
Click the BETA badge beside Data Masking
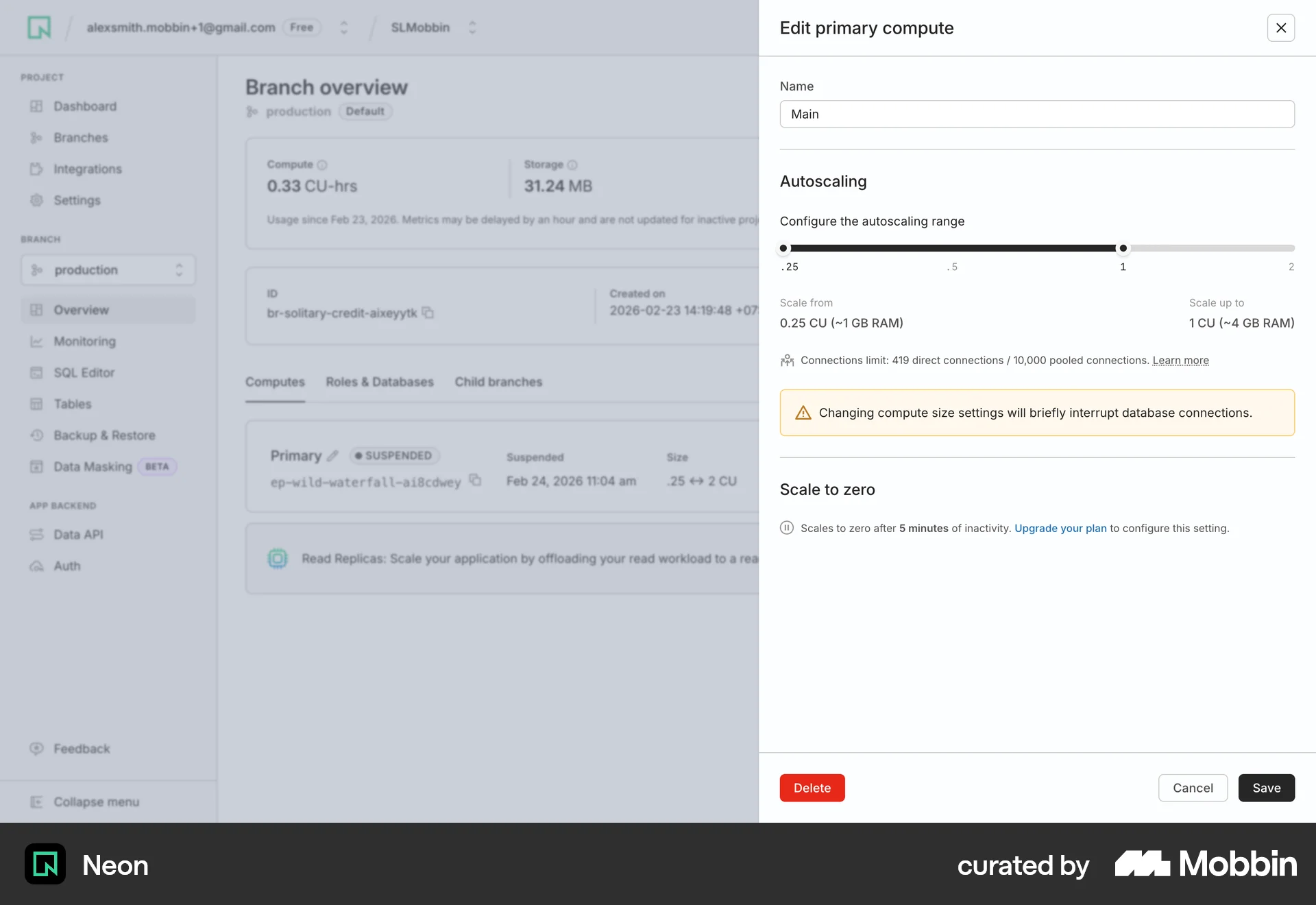coord(157,467)
